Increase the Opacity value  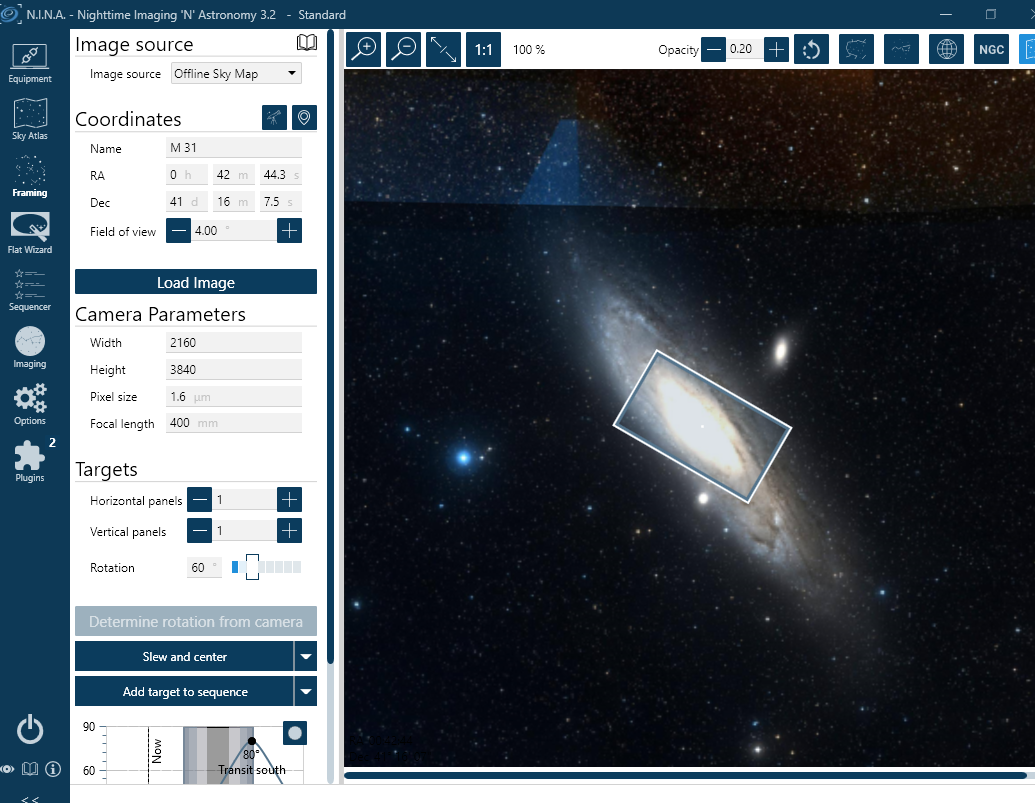[x=776, y=49]
